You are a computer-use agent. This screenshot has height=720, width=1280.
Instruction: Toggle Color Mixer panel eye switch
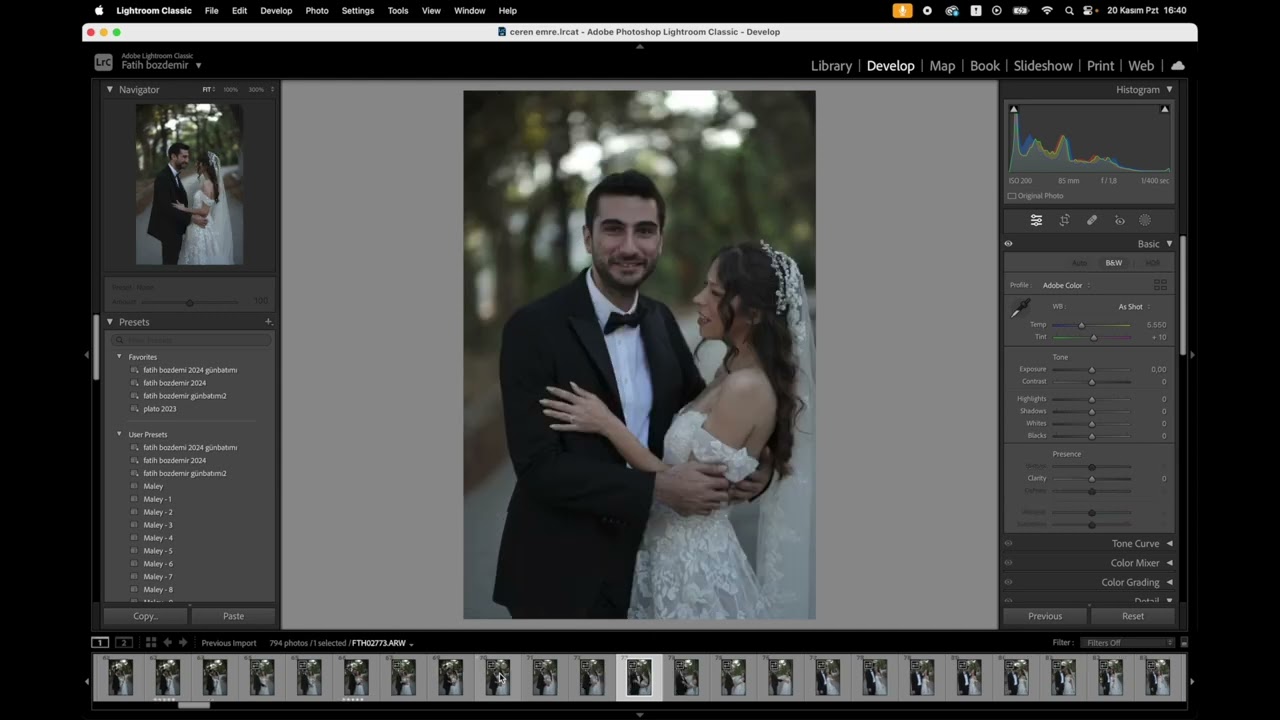pos(1008,563)
